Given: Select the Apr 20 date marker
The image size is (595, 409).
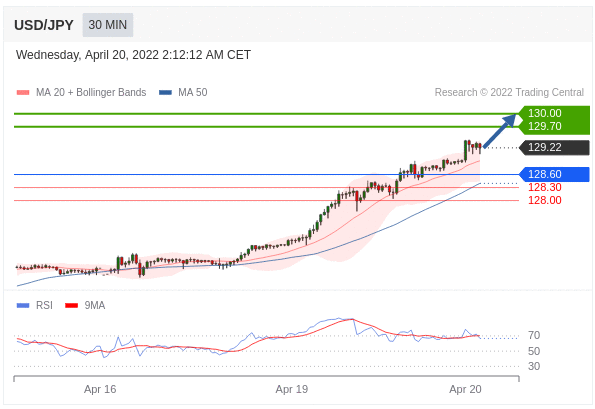Looking at the screenshot, I should 465,389.
